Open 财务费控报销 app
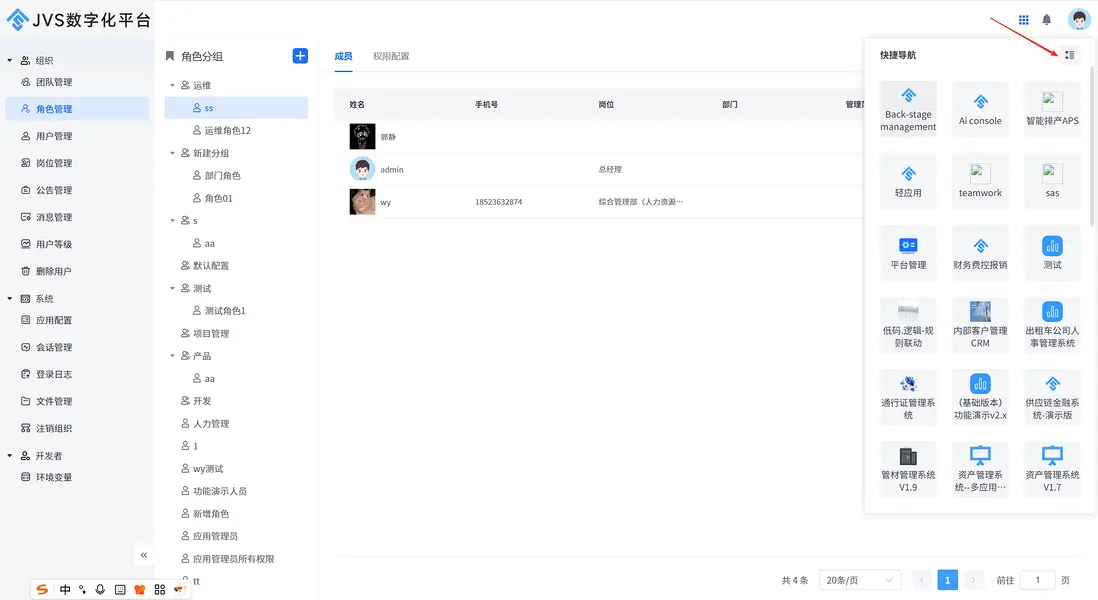The width and height of the screenshot is (1098, 600). point(980,253)
